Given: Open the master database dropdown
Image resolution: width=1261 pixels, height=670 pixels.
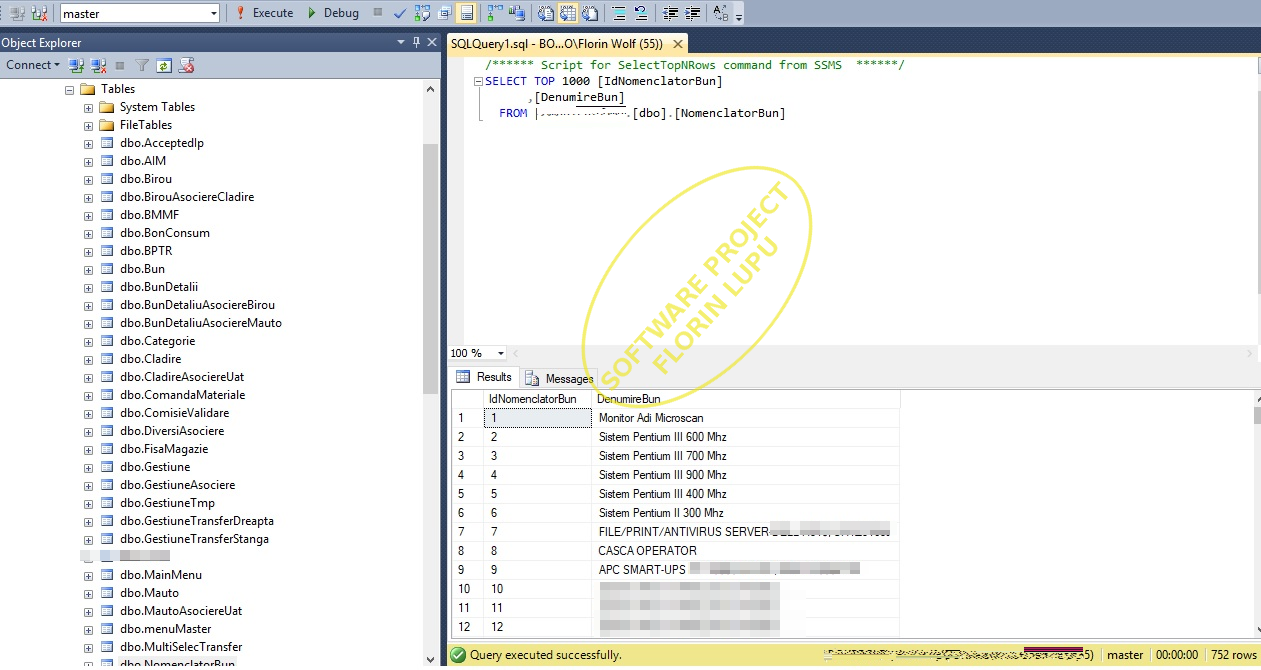Looking at the screenshot, I should coord(214,13).
